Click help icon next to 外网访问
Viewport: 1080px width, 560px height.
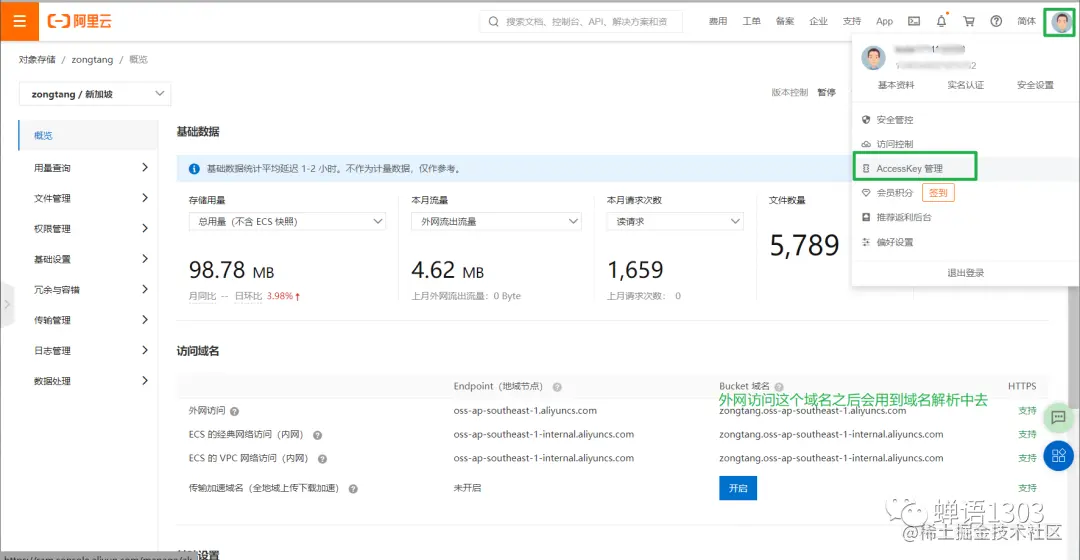click(x=234, y=411)
